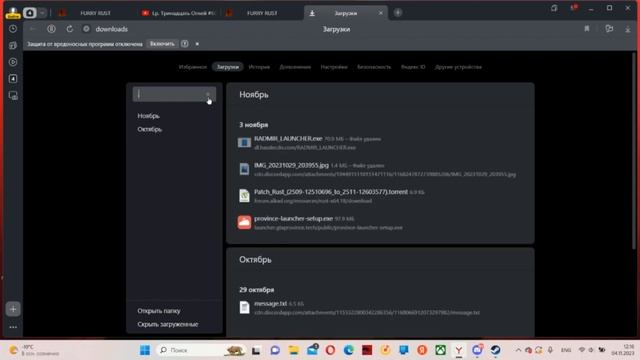
Task: Click the Включить protection button
Action: click(x=162, y=44)
